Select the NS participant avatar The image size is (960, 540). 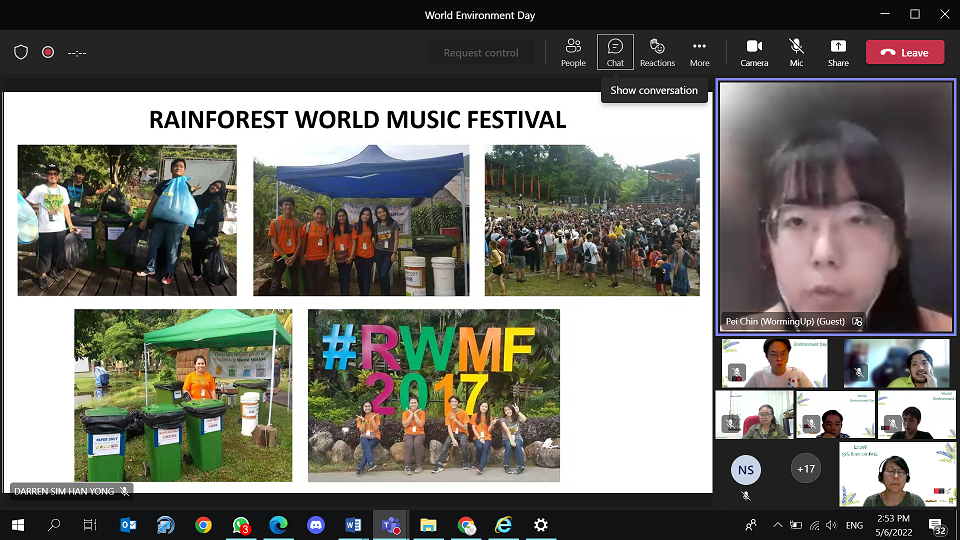click(x=746, y=470)
